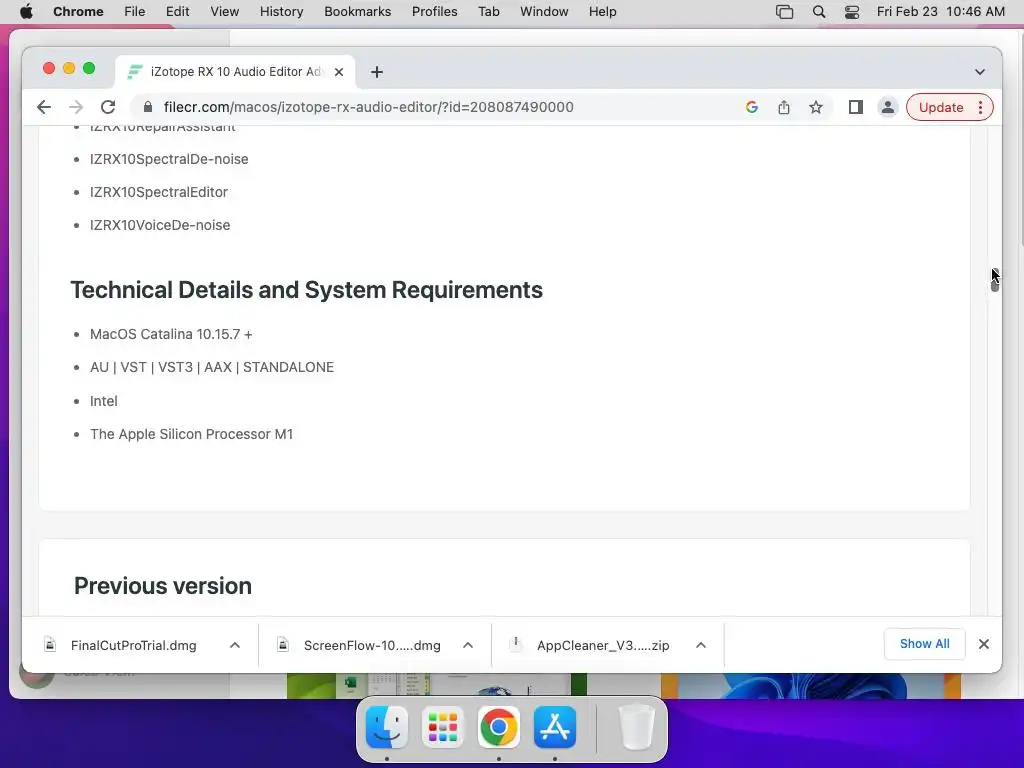Click the screen mirroring menu bar icon
Screen dimensions: 1024x768
(784, 12)
